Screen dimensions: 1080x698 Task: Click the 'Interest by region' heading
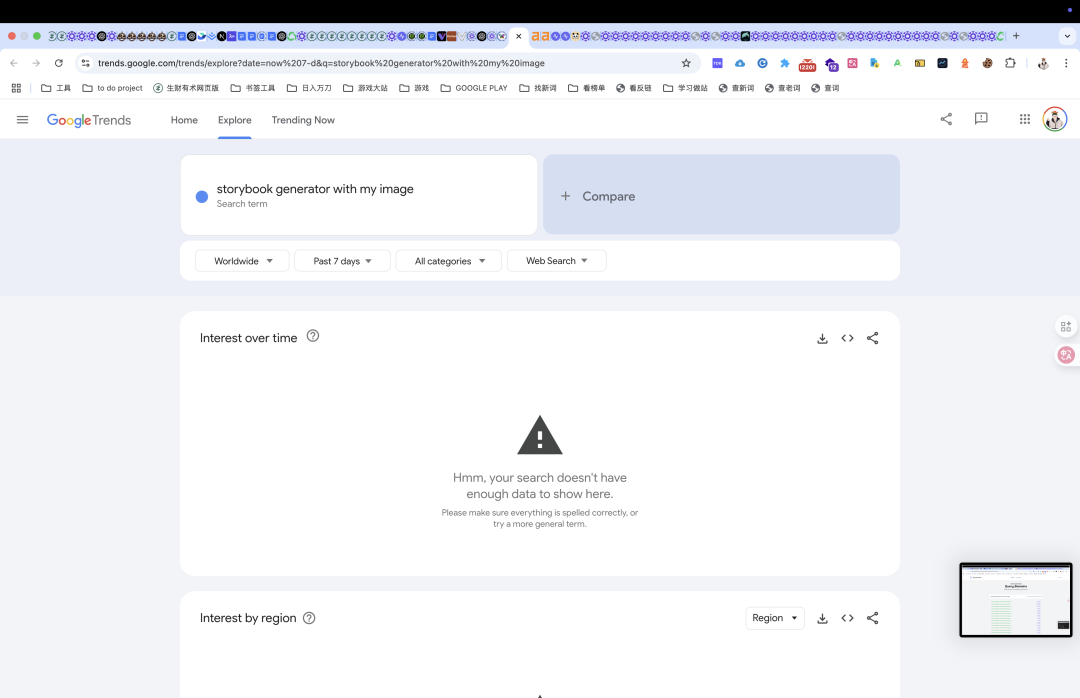tap(248, 618)
